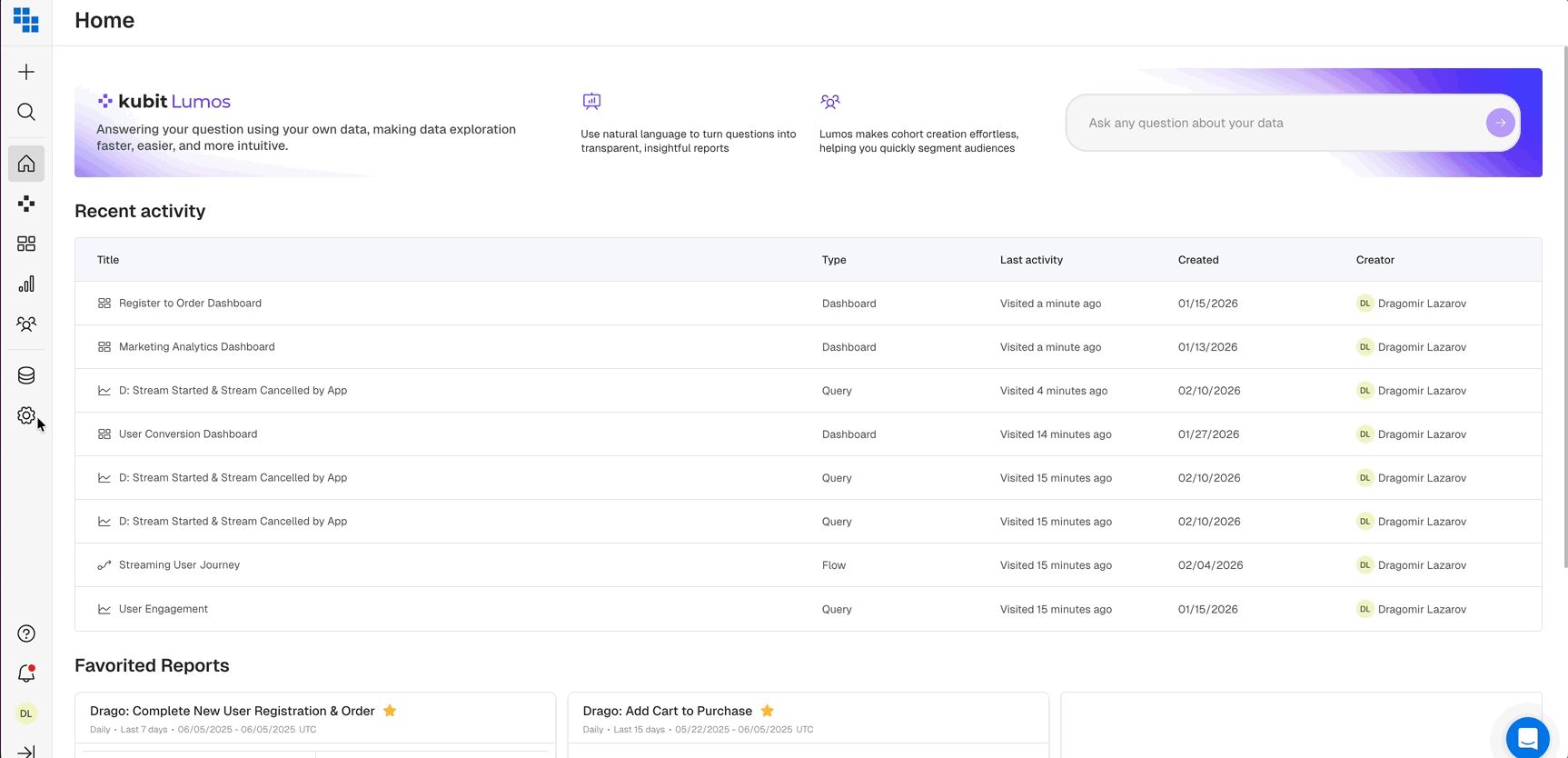This screenshot has width=1568, height=758.
Task: Click the plus create-new icon in sidebar
Action: [x=26, y=72]
